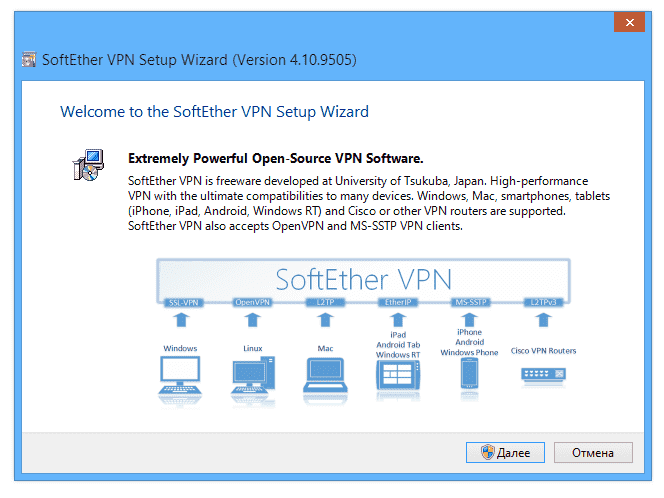Click the SSL-VPN protocol label
Screen dimensions: 664x498
pos(181,301)
